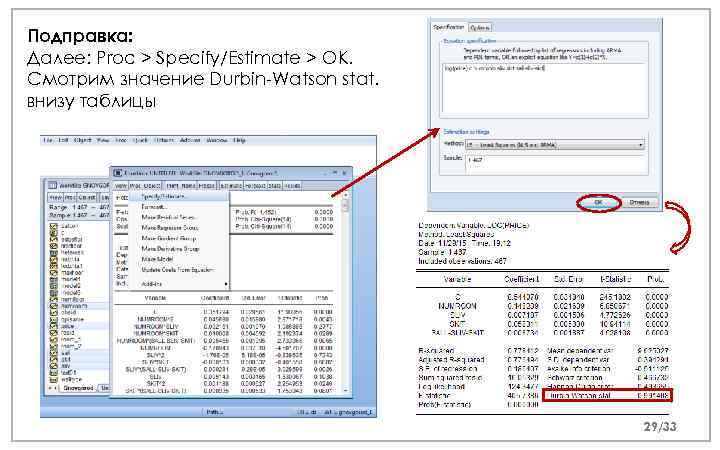The image size is (720, 450).
Task: Select the skit series icon in workfile
Action: tap(53, 360)
